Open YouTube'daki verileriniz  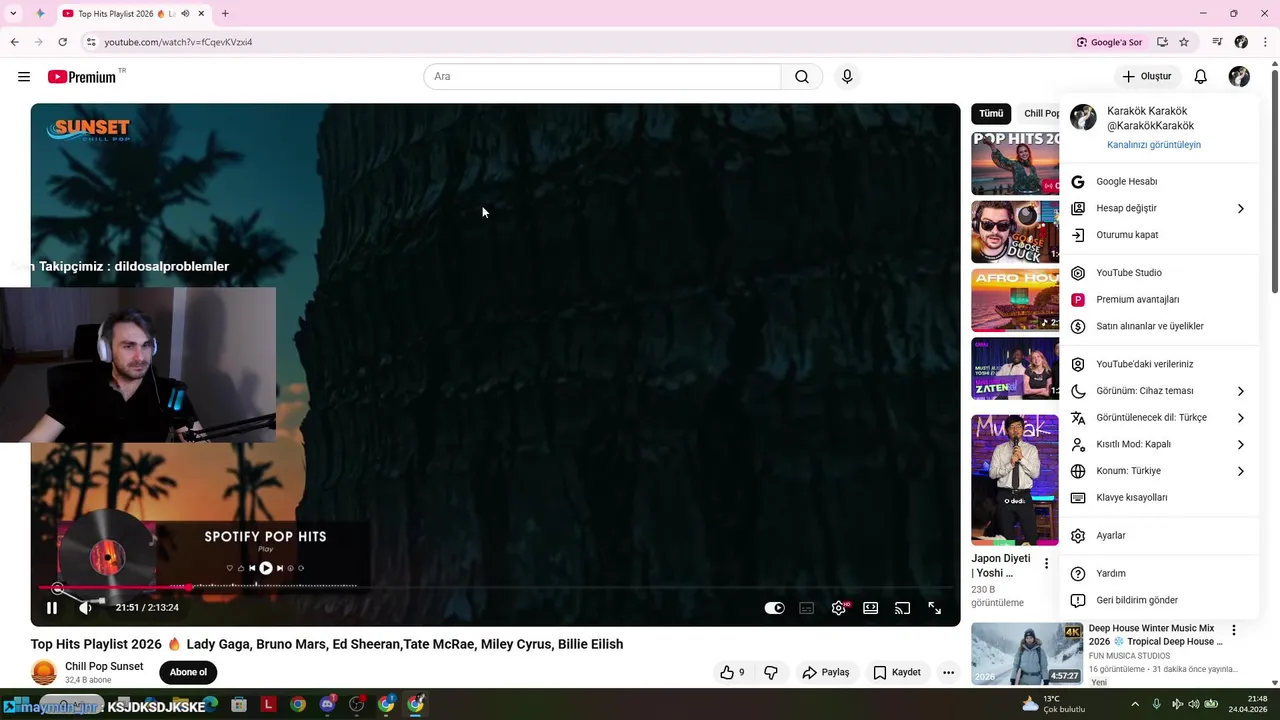[1158, 364]
